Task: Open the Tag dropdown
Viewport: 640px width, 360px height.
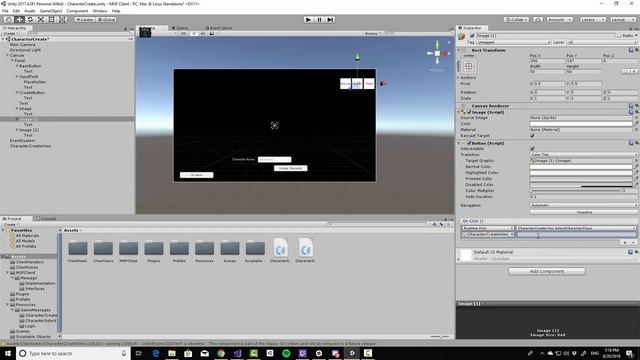Action: 513,42
